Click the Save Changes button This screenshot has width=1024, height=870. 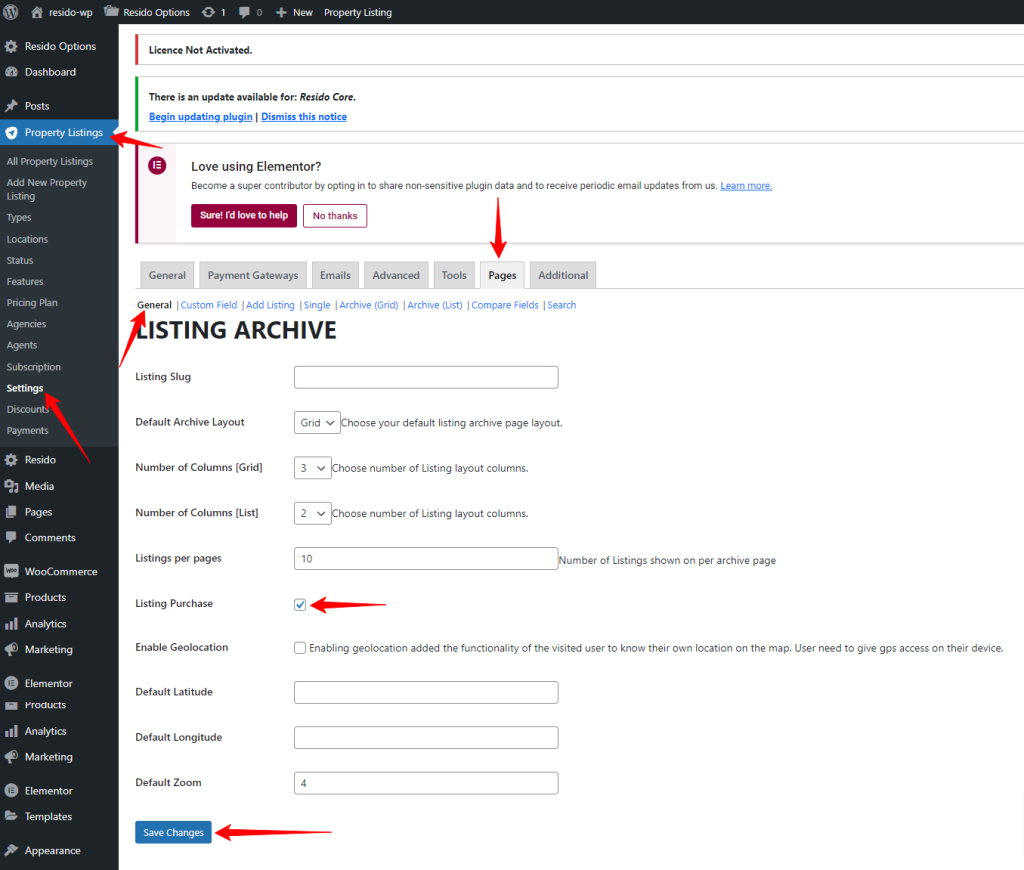click(x=173, y=832)
